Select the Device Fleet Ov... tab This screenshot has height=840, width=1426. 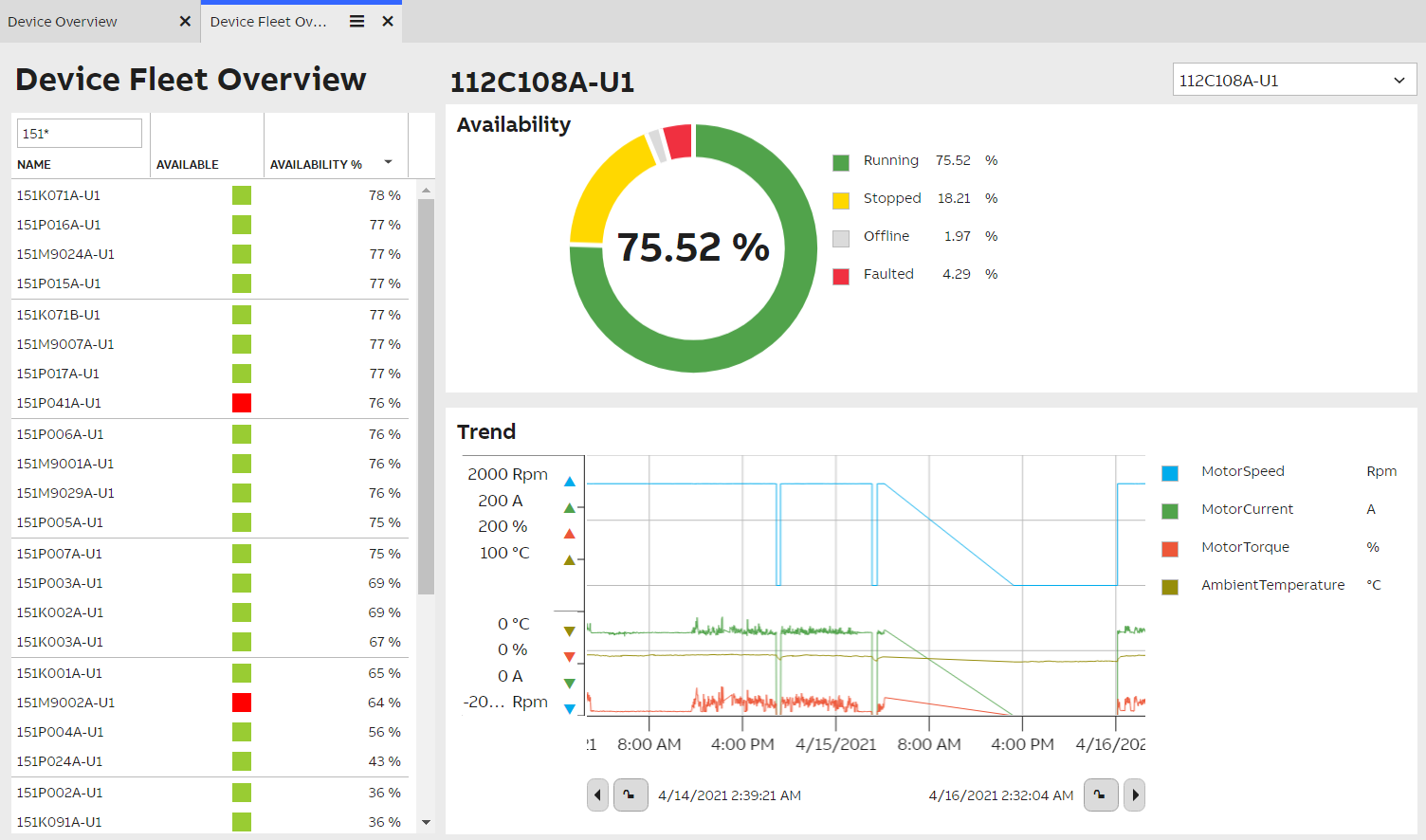point(268,22)
